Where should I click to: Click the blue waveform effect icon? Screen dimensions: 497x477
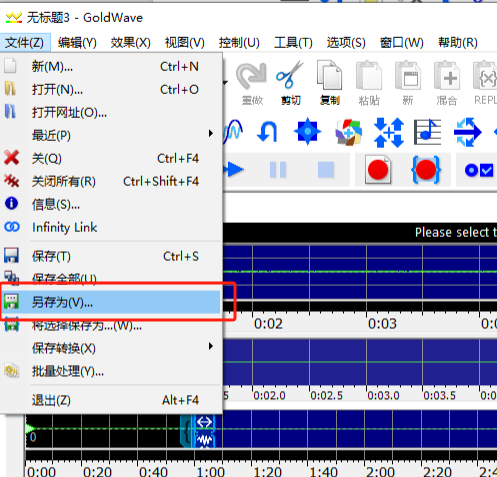pyautogui.click(x=233, y=132)
